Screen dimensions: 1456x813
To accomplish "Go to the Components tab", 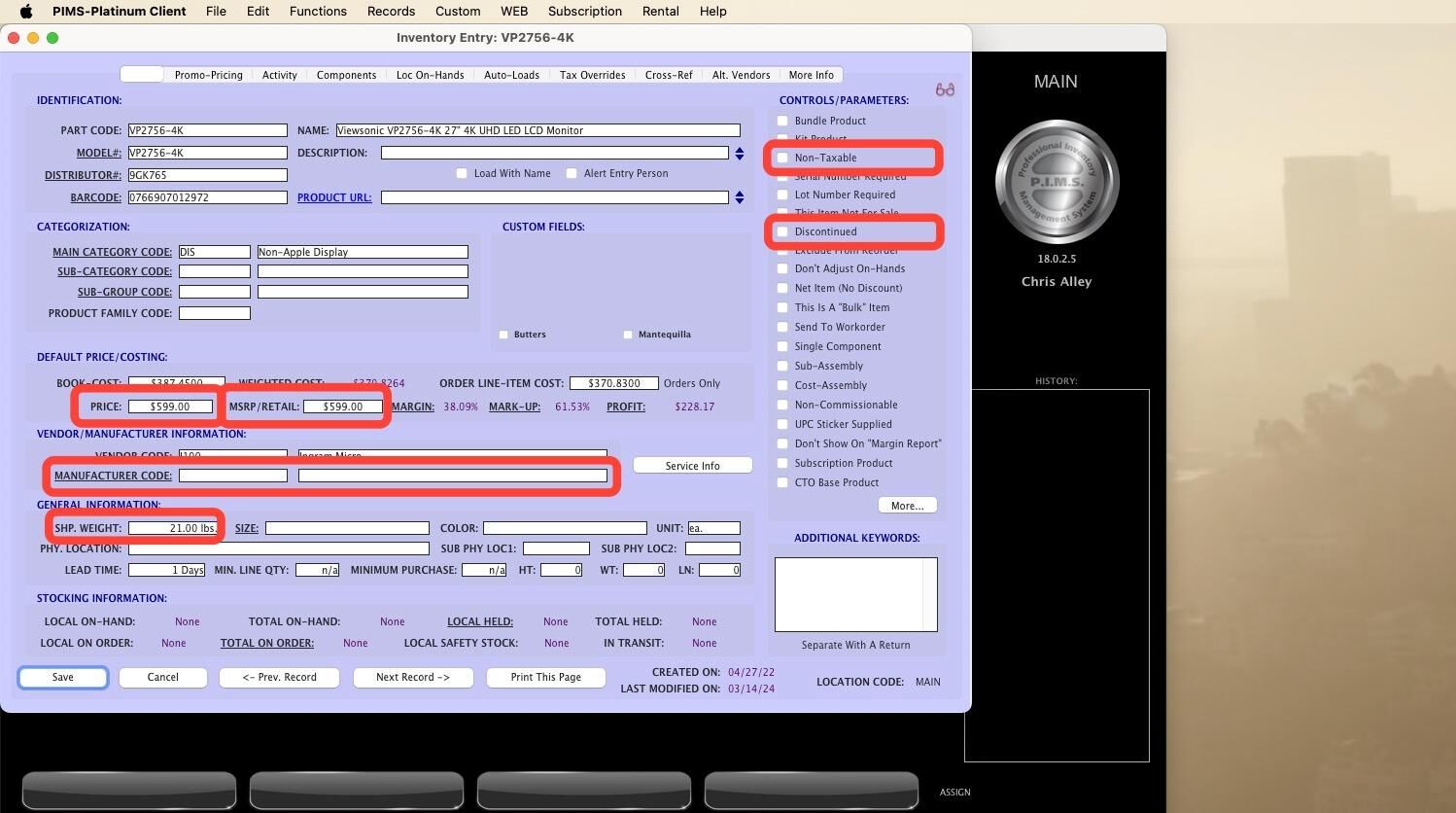I will 346,75.
